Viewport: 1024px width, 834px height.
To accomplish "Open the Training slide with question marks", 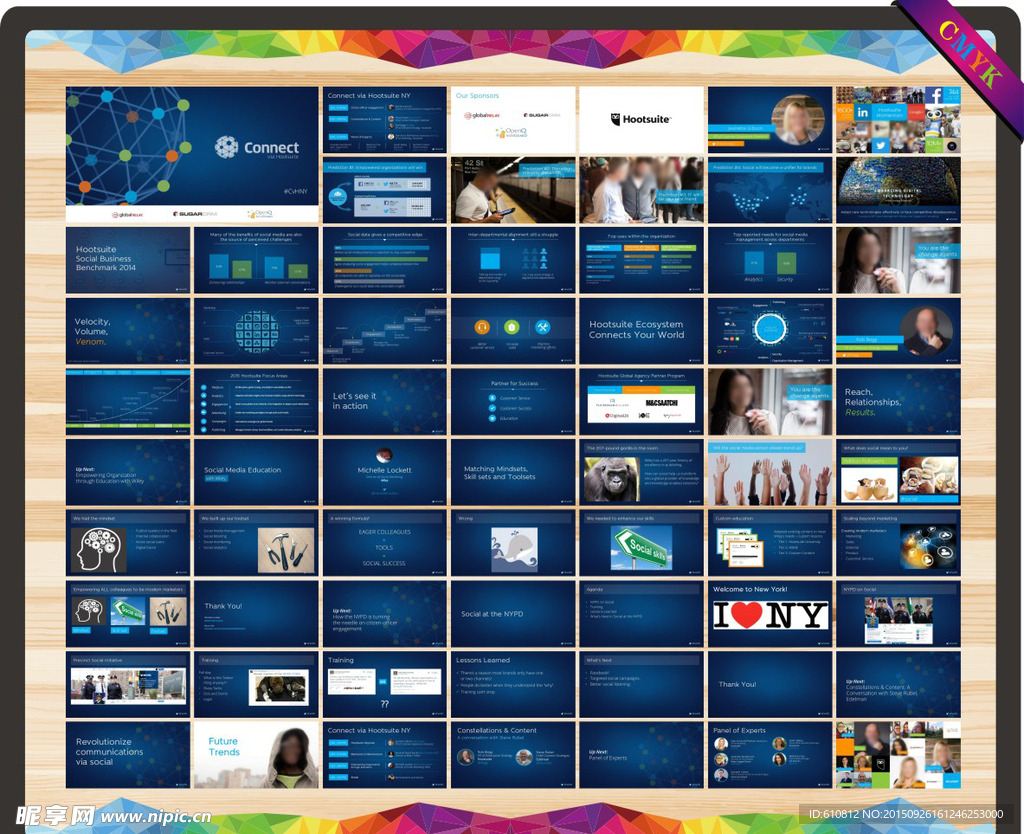I will pos(385,684).
